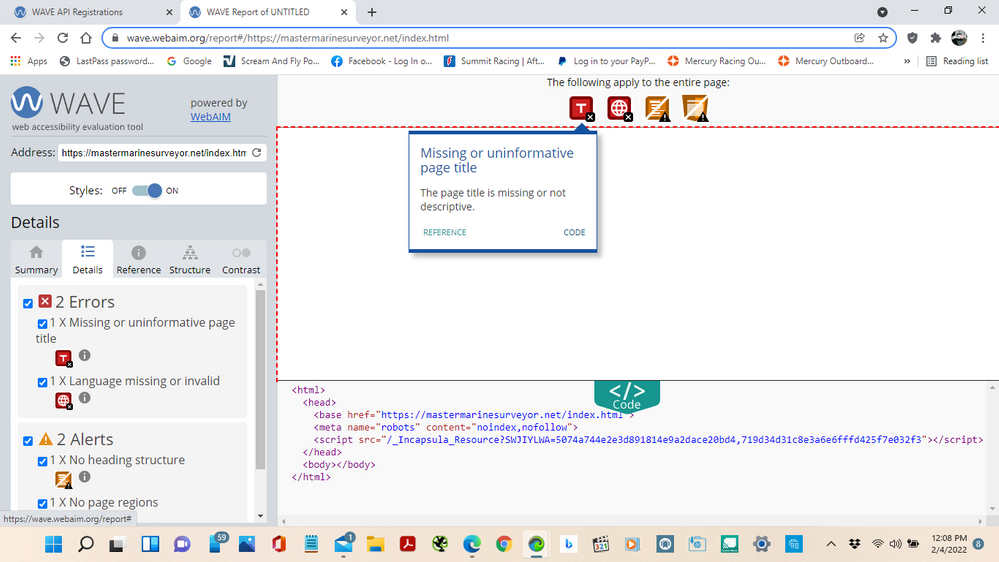The image size is (999, 562).
Task: Click the WAVE Address input field
Action: pyautogui.click(x=151, y=153)
